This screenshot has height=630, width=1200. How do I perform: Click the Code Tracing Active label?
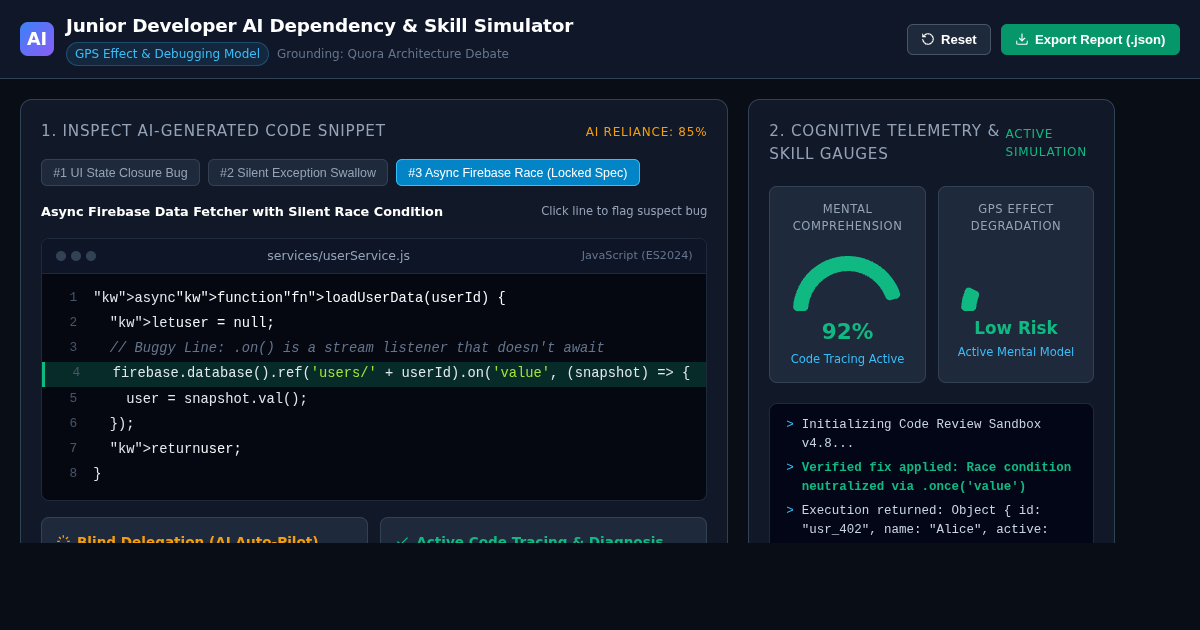click(x=847, y=359)
